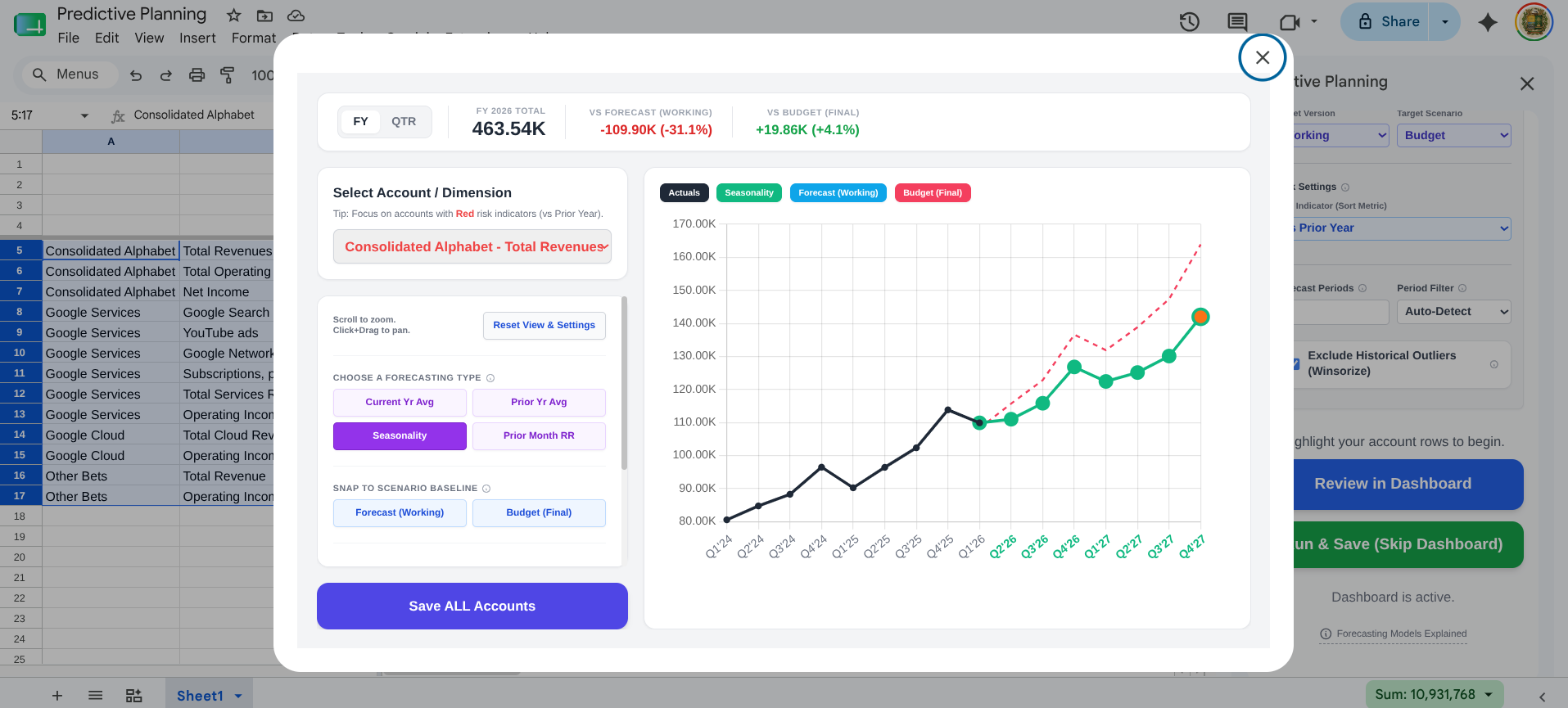Click the Share button

click(1388, 22)
